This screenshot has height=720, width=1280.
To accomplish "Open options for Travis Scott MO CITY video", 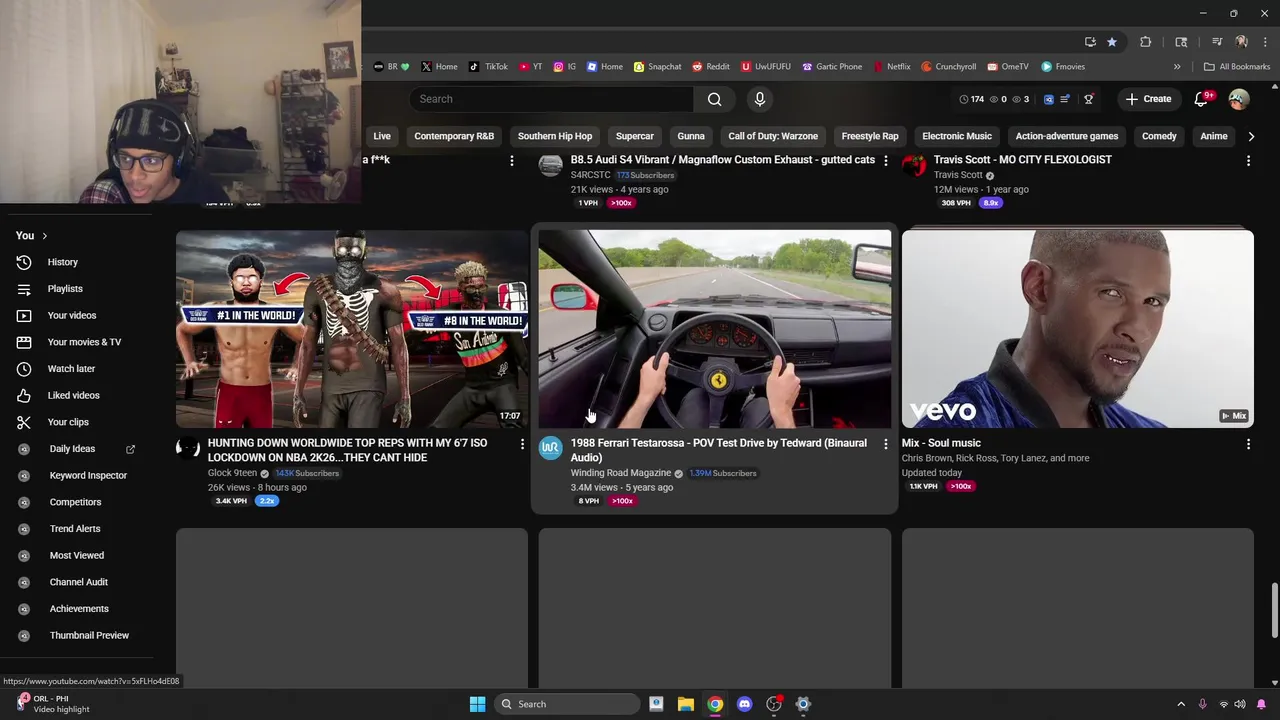I will [x=1248, y=160].
